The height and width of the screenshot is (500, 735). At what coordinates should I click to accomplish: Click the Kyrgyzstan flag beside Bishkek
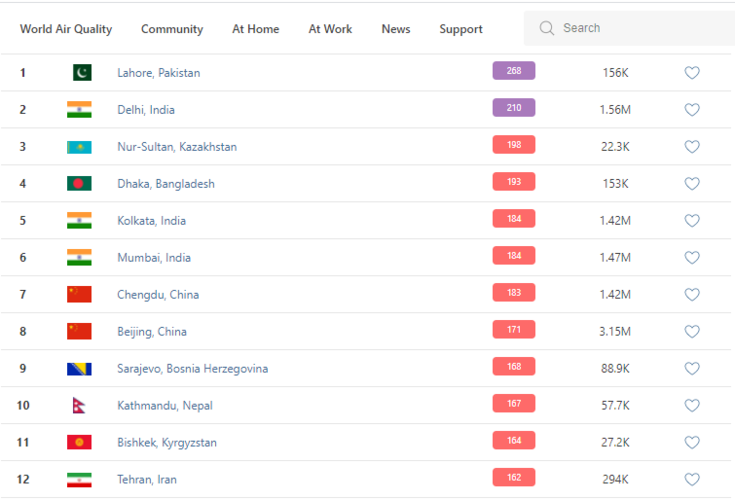coord(79,443)
